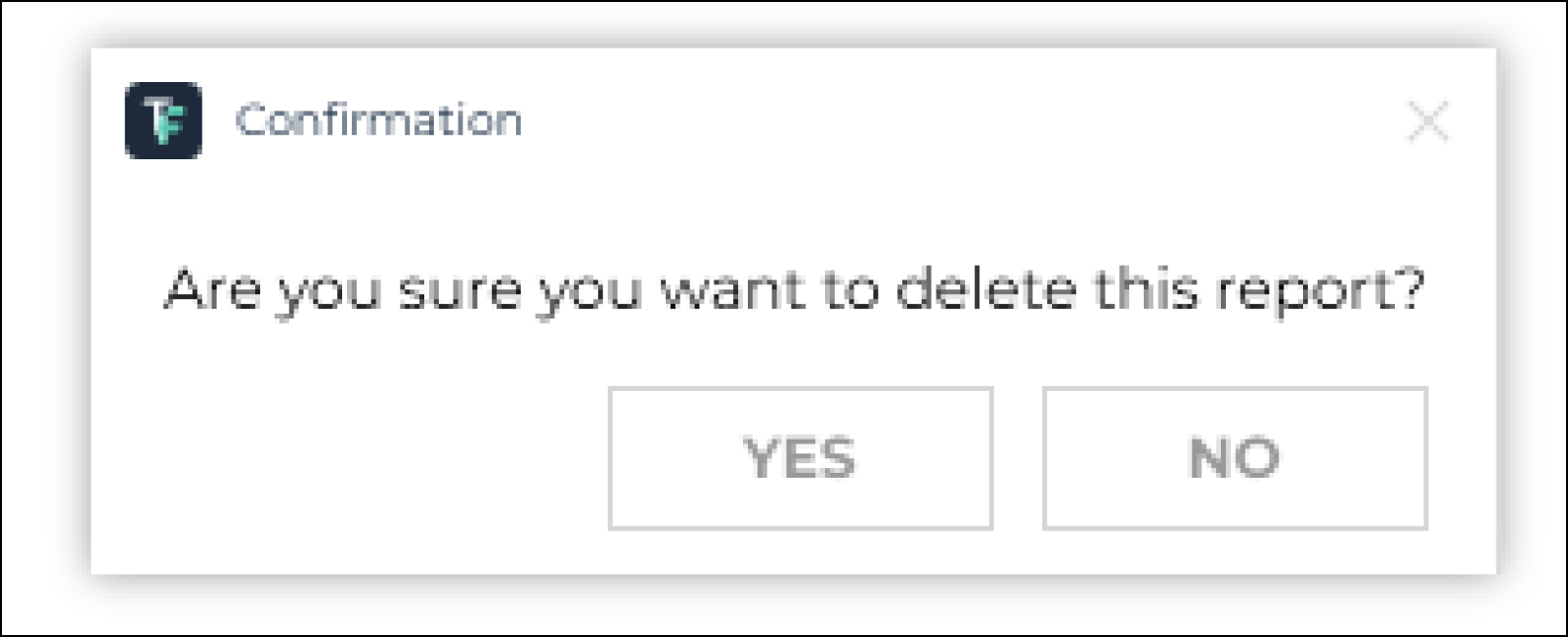Click the green TF letters in the logo
This screenshot has width=1568, height=637.
(163, 121)
